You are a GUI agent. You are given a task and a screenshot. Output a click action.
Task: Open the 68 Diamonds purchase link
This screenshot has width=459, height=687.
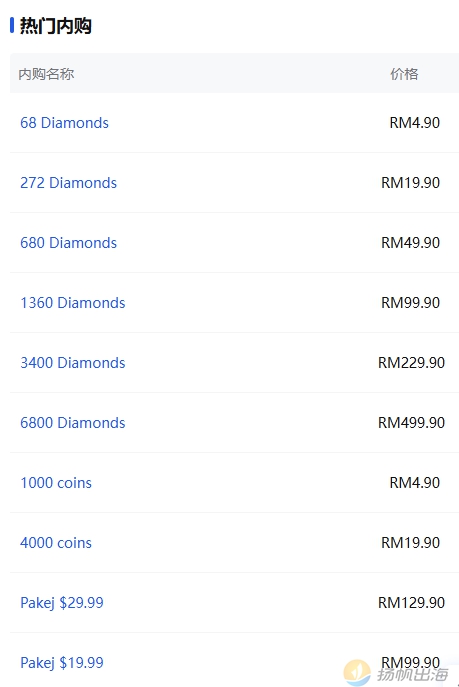[64, 123]
